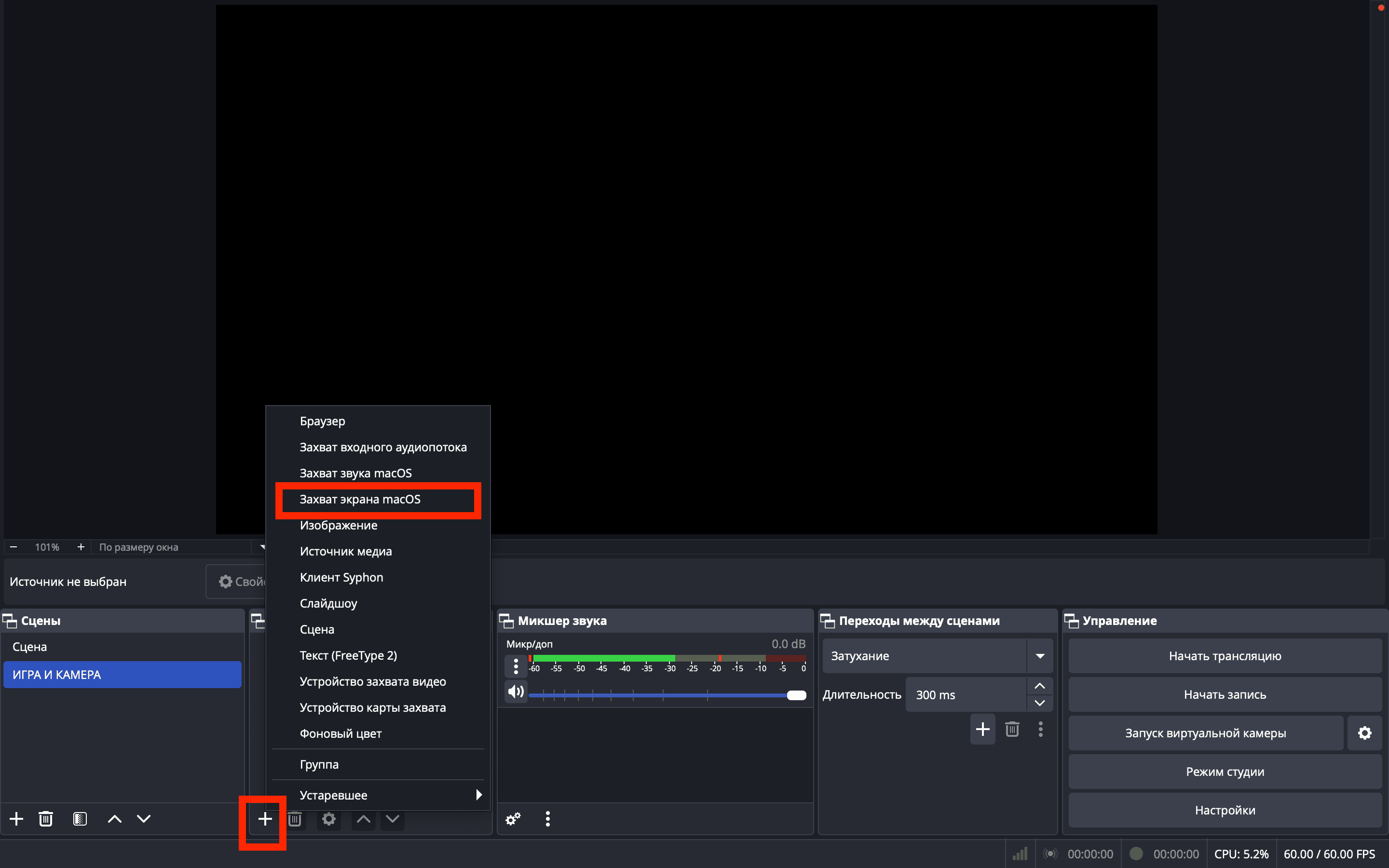Click the add scene plus icon

pos(16,819)
